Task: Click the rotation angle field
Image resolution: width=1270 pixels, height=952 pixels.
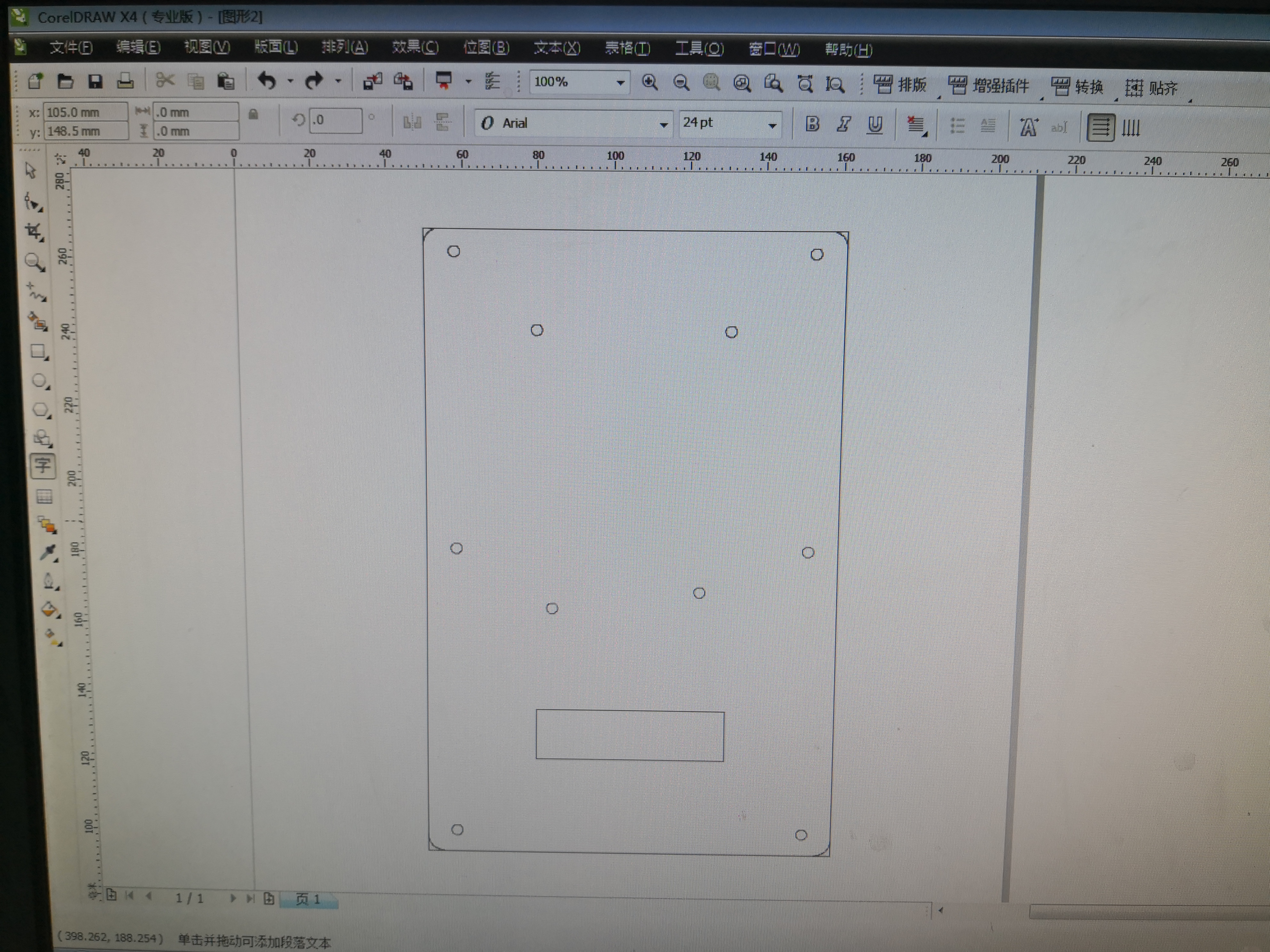Action: point(335,121)
